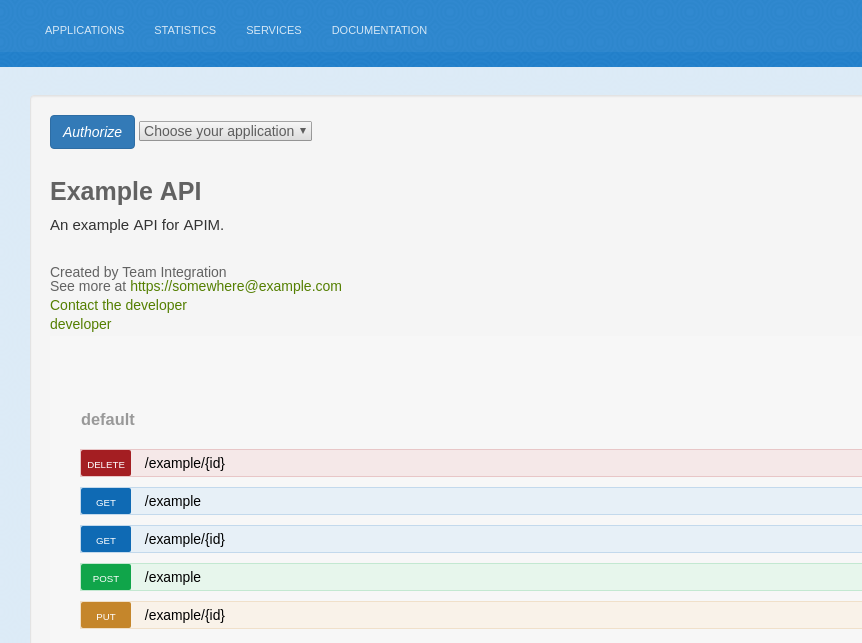Open the Services nav item
The height and width of the screenshot is (643, 862).
pyautogui.click(x=273, y=30)
